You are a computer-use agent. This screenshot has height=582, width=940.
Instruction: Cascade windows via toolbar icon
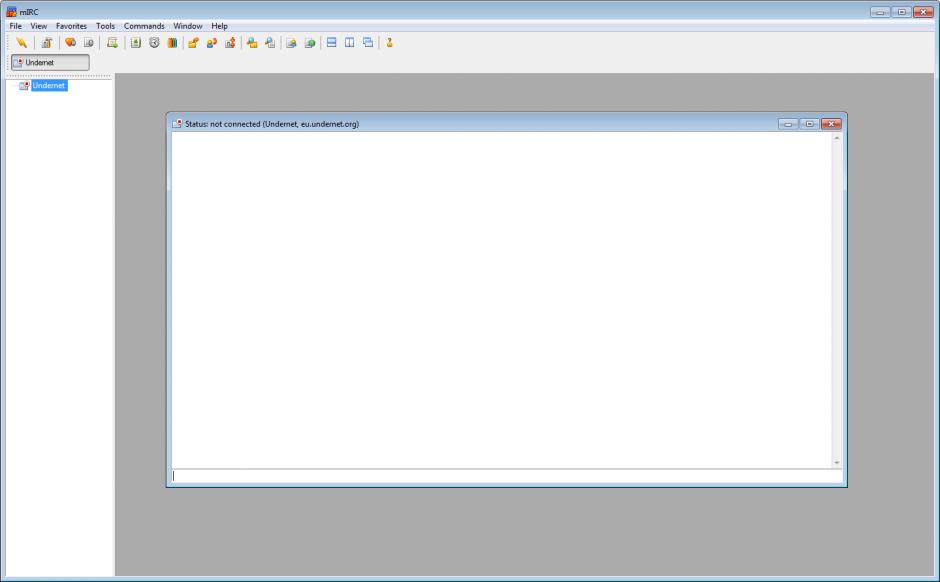[368, 43]
